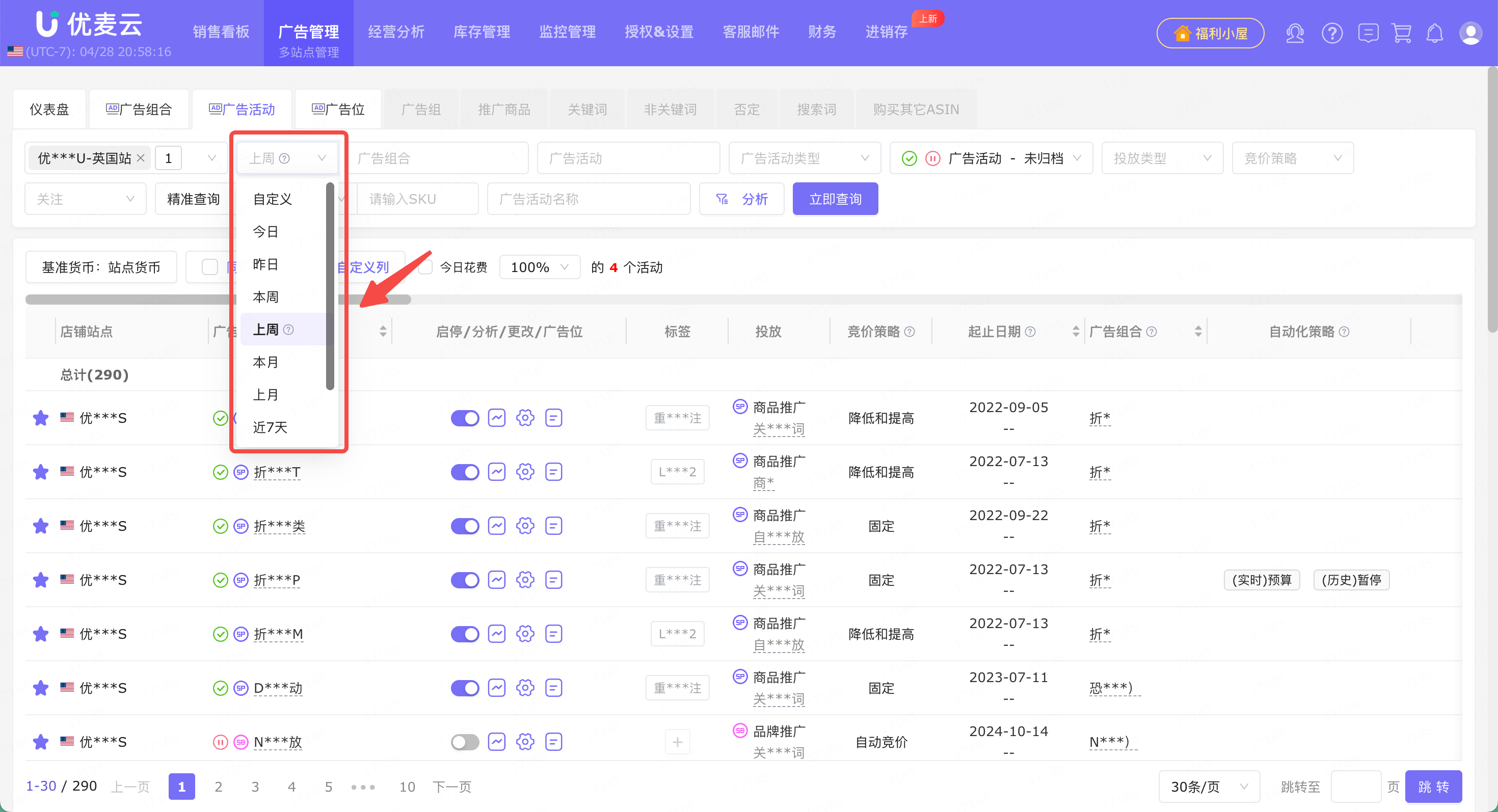Click star favorite in N***放 row

coord(41,742)
